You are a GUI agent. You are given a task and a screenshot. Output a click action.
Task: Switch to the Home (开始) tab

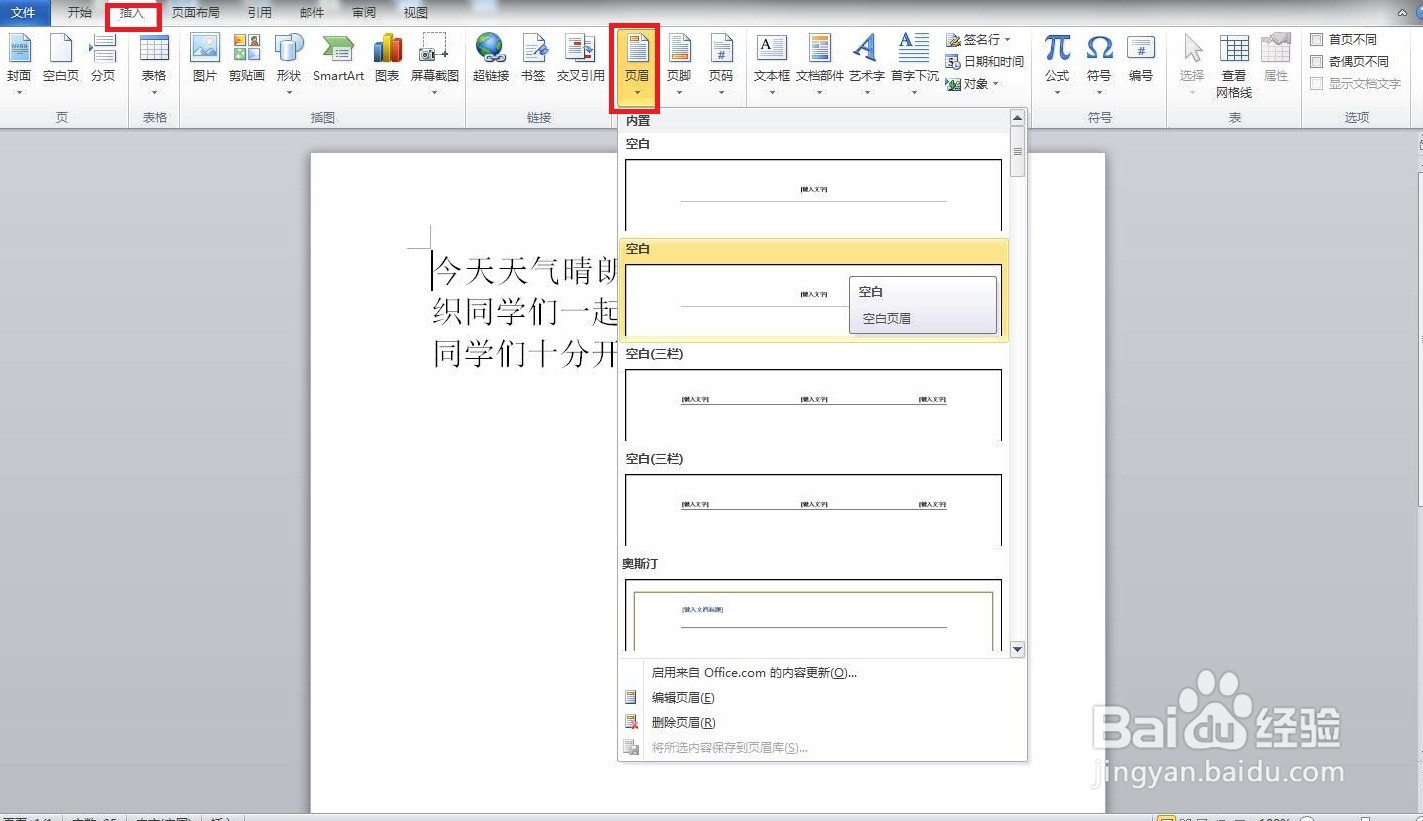click(80, 13)
